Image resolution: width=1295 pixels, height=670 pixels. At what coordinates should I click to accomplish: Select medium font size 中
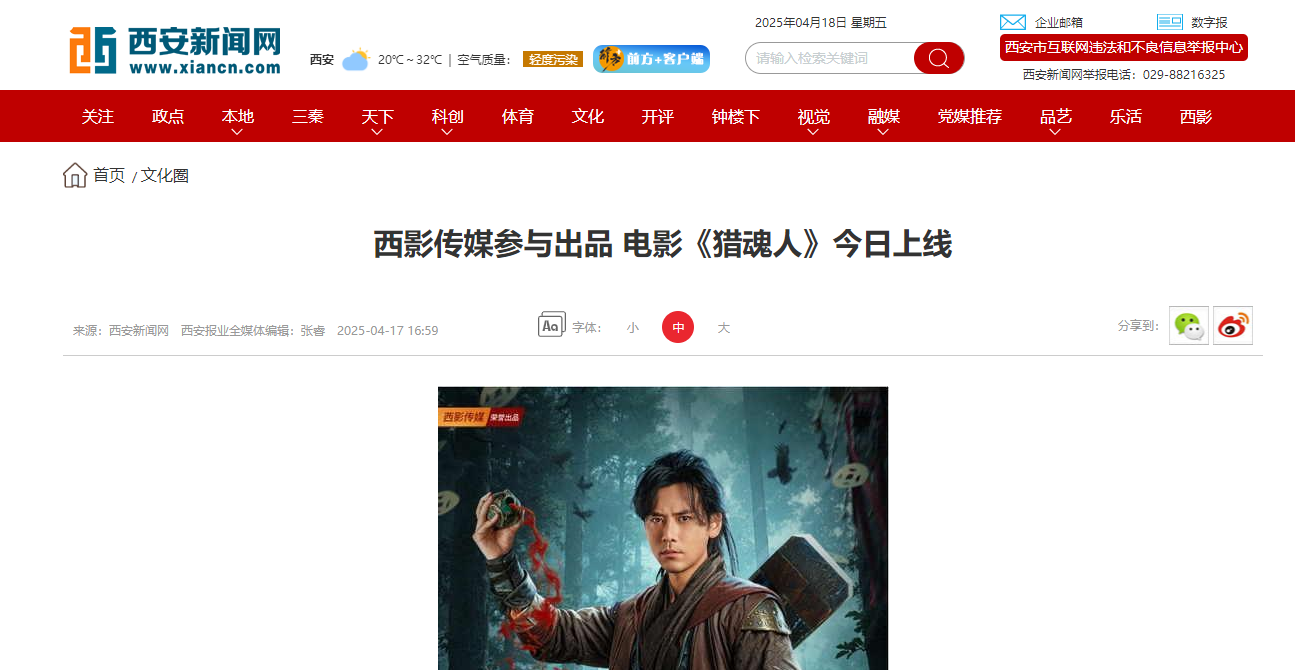pyautogui.click(x=678, y=327)
